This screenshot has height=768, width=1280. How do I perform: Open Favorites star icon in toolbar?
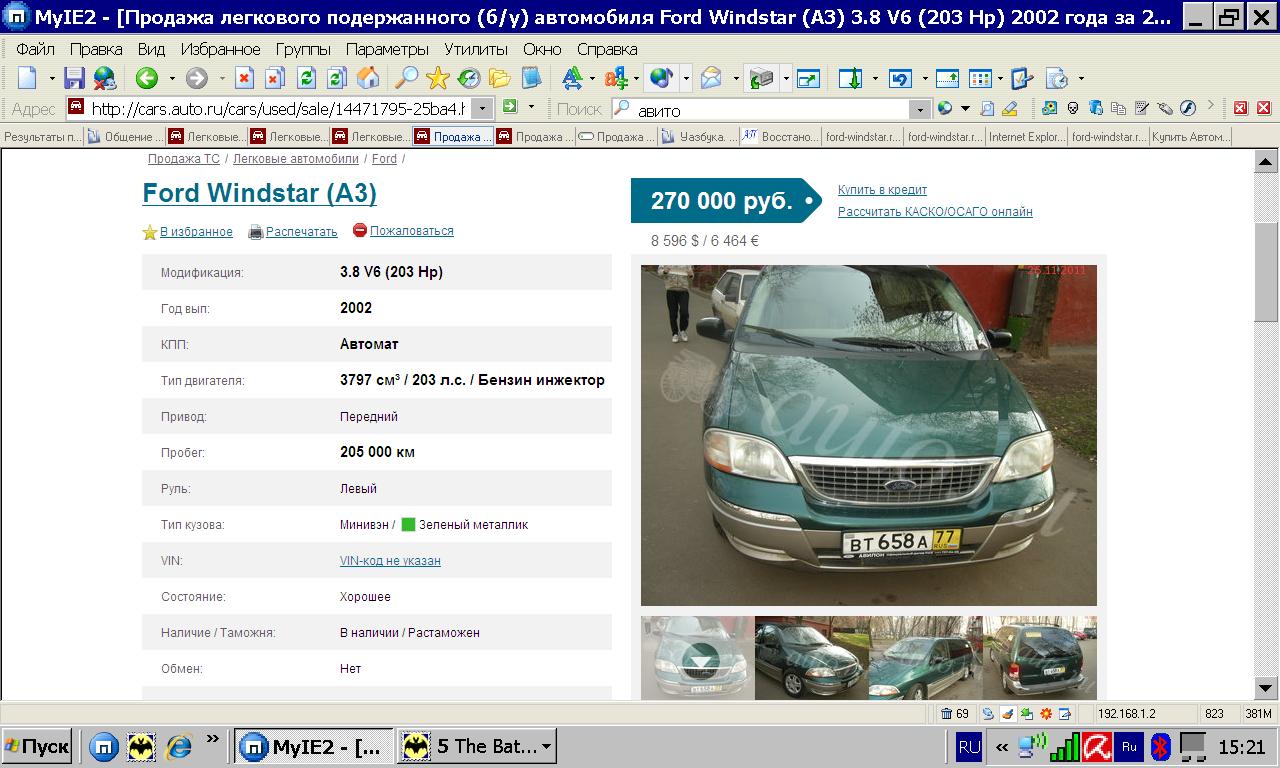tap(437, 78)
